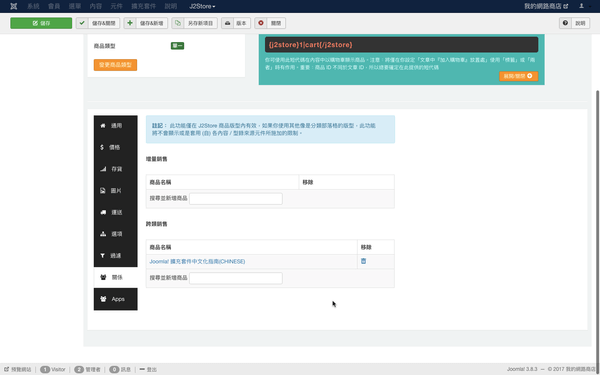Open the Apps tab in the side menu
The height and width of the screenshot is (375, 600).
coord(116,299)
